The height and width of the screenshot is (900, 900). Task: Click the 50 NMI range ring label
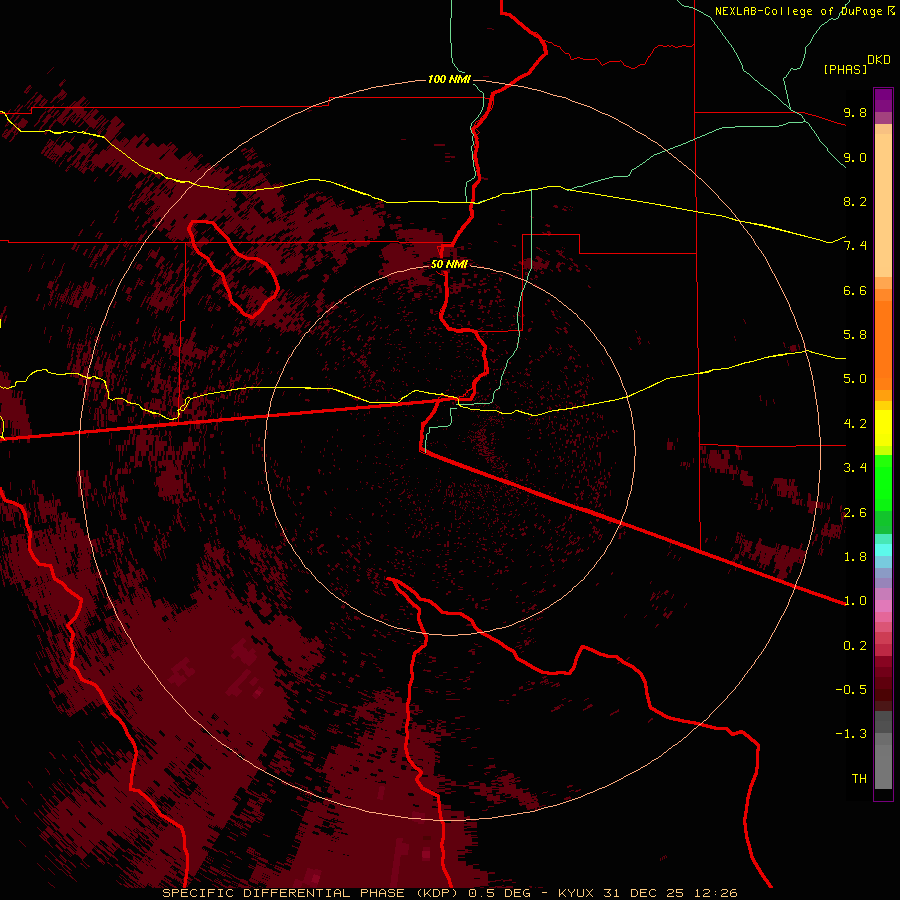pyautogui.click(x=449, y=264)
